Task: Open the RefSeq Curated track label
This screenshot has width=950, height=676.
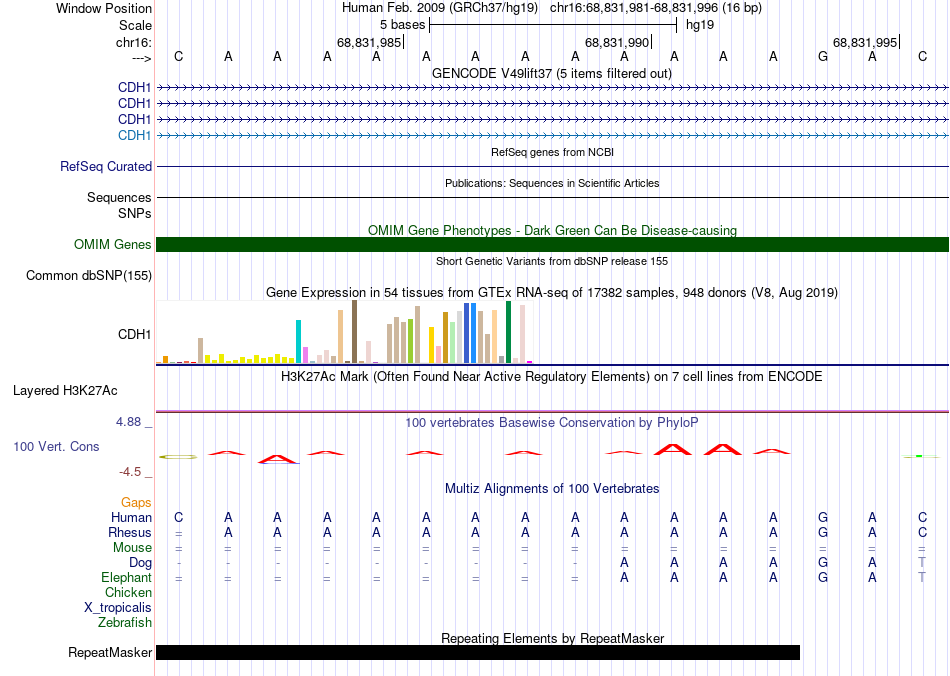Action: (x=106, y=167)
